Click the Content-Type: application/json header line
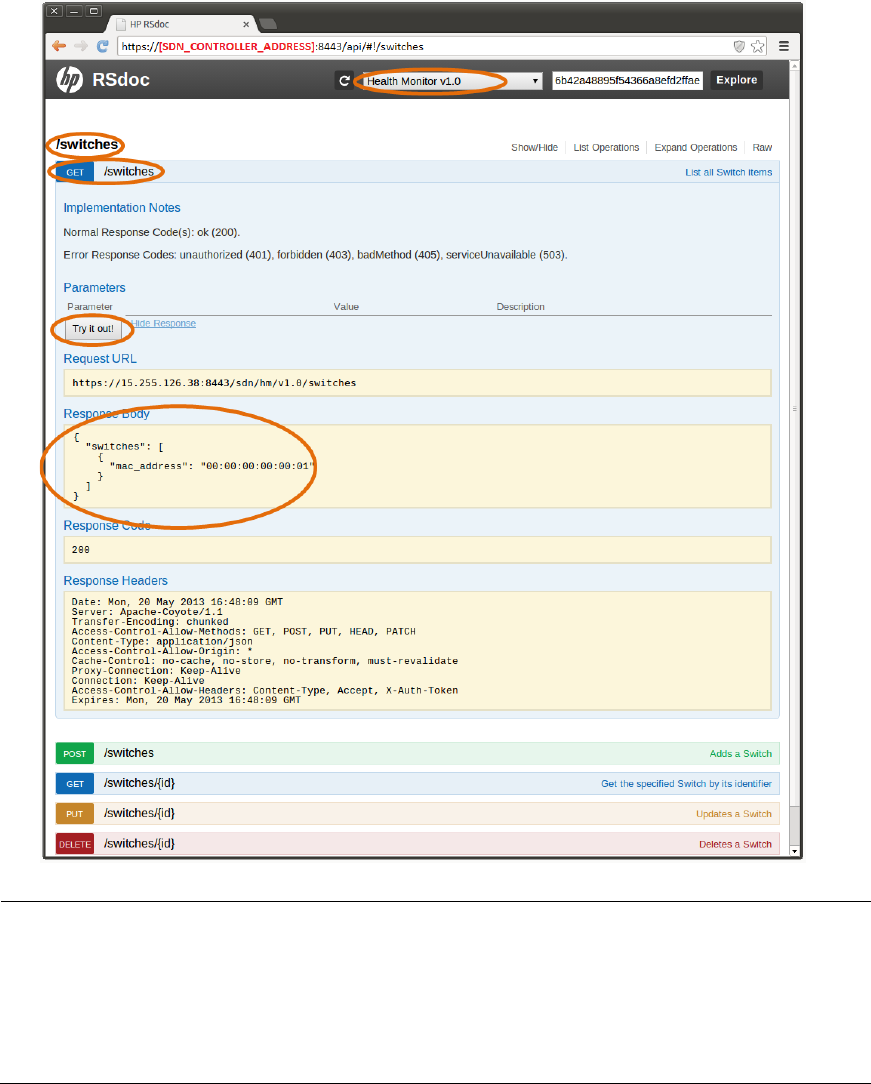Viewport: 871px width, 1084px height. coord(162,642)
